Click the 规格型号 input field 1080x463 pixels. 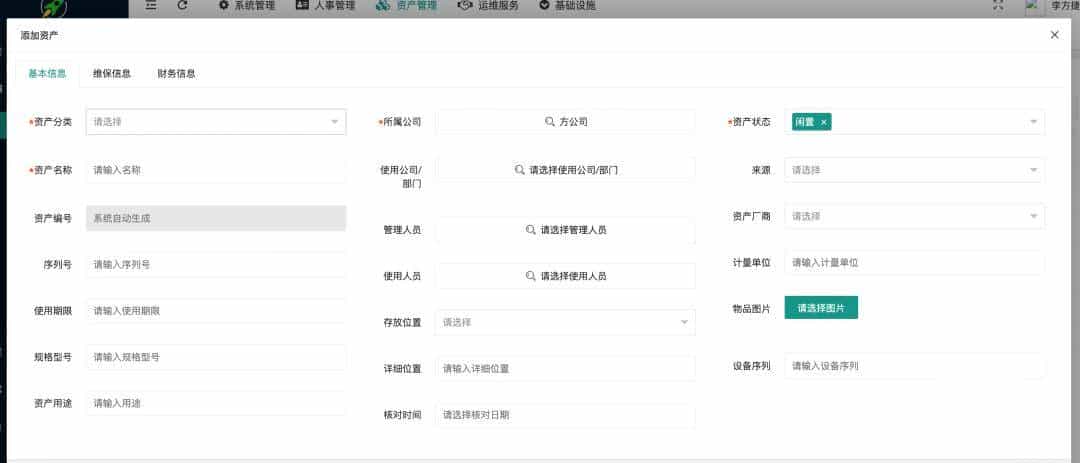[216, 357]
